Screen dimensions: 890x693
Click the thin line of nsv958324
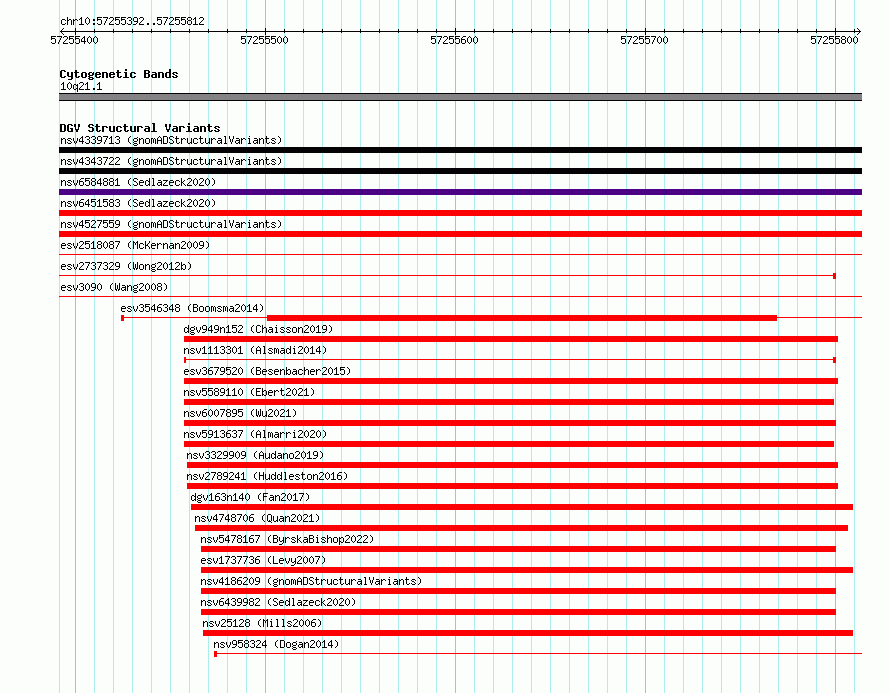[538, 654]
